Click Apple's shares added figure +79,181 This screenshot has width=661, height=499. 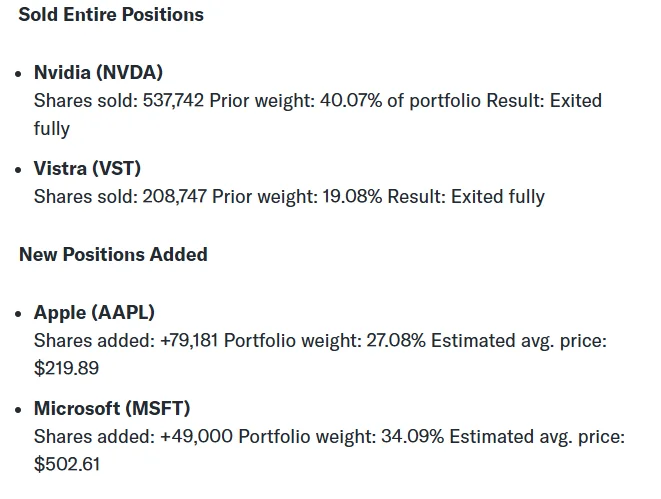189,341
